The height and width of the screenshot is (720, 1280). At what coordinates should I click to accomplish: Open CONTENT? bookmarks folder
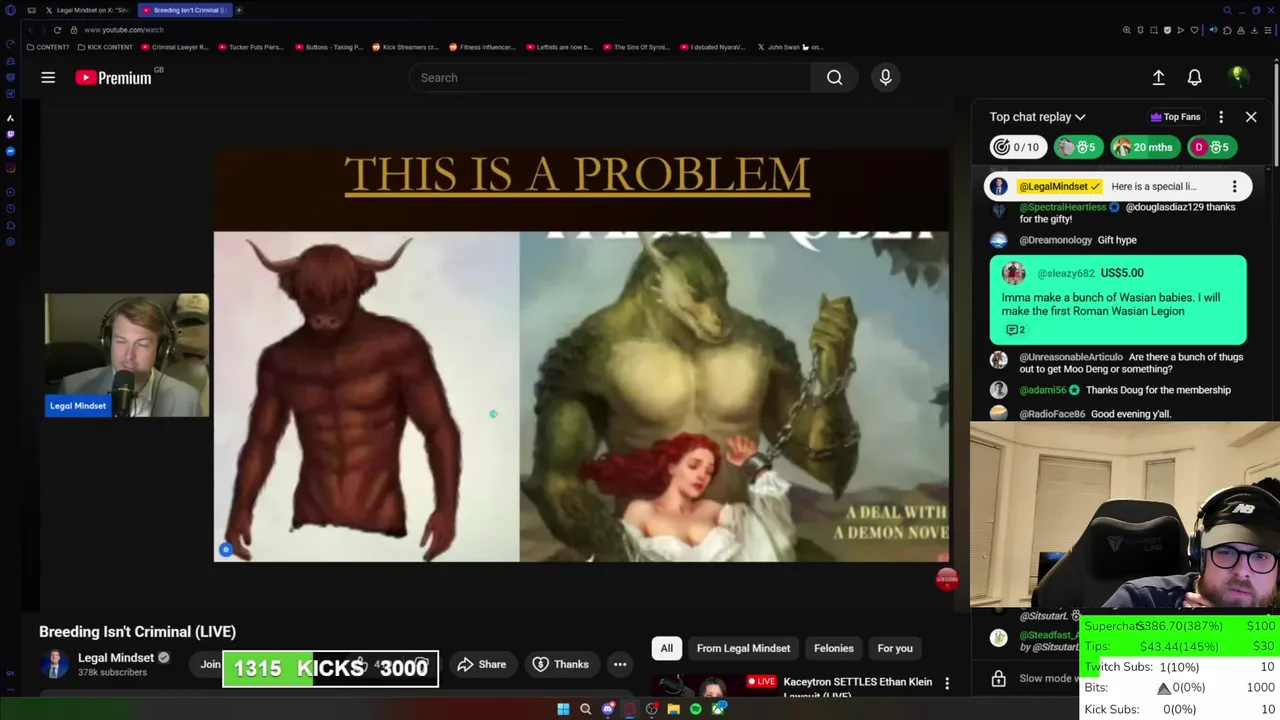click(x=48, y=47)
